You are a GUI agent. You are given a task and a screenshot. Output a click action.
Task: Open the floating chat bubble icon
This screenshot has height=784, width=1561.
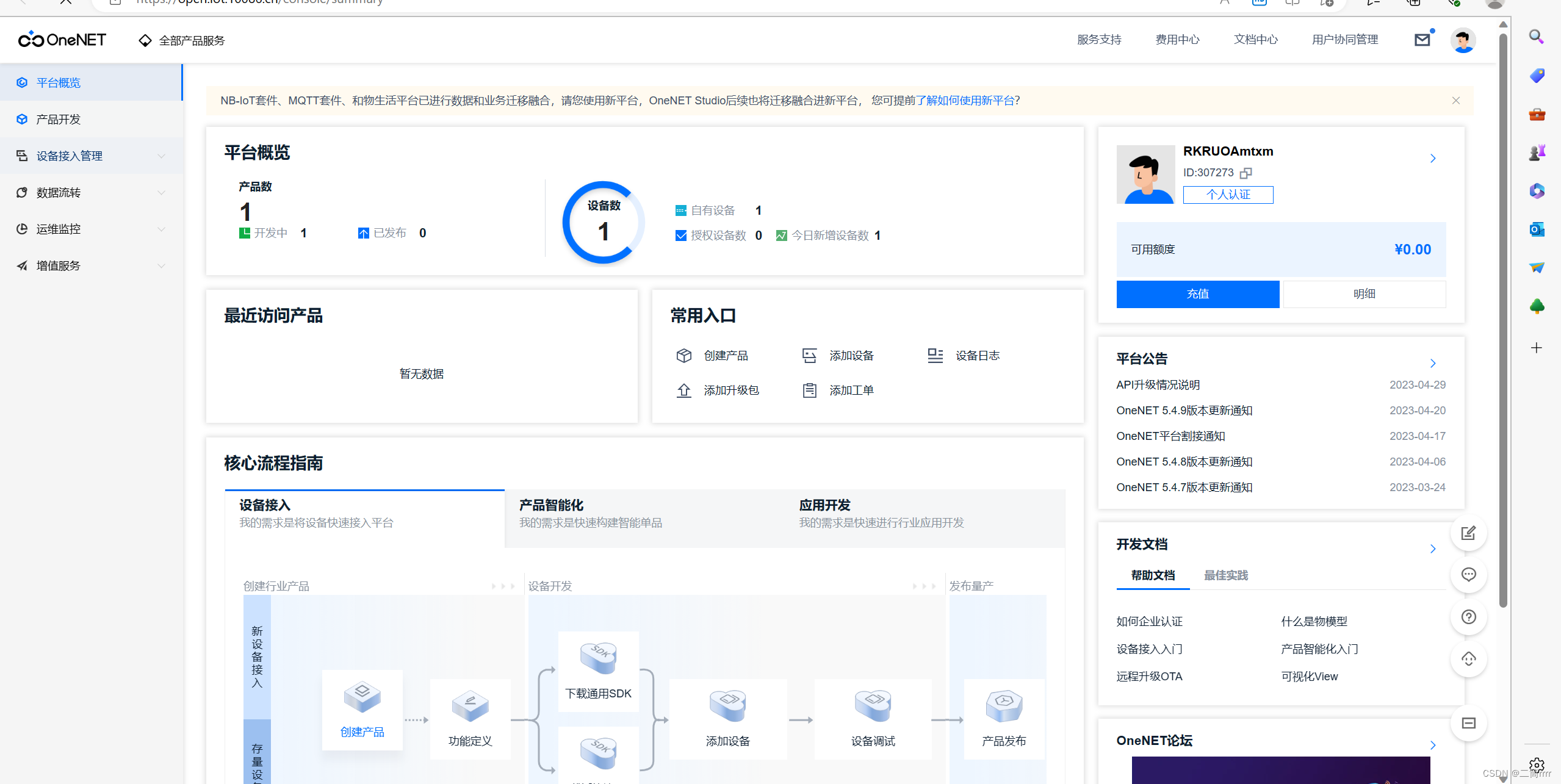(1468, 575)
